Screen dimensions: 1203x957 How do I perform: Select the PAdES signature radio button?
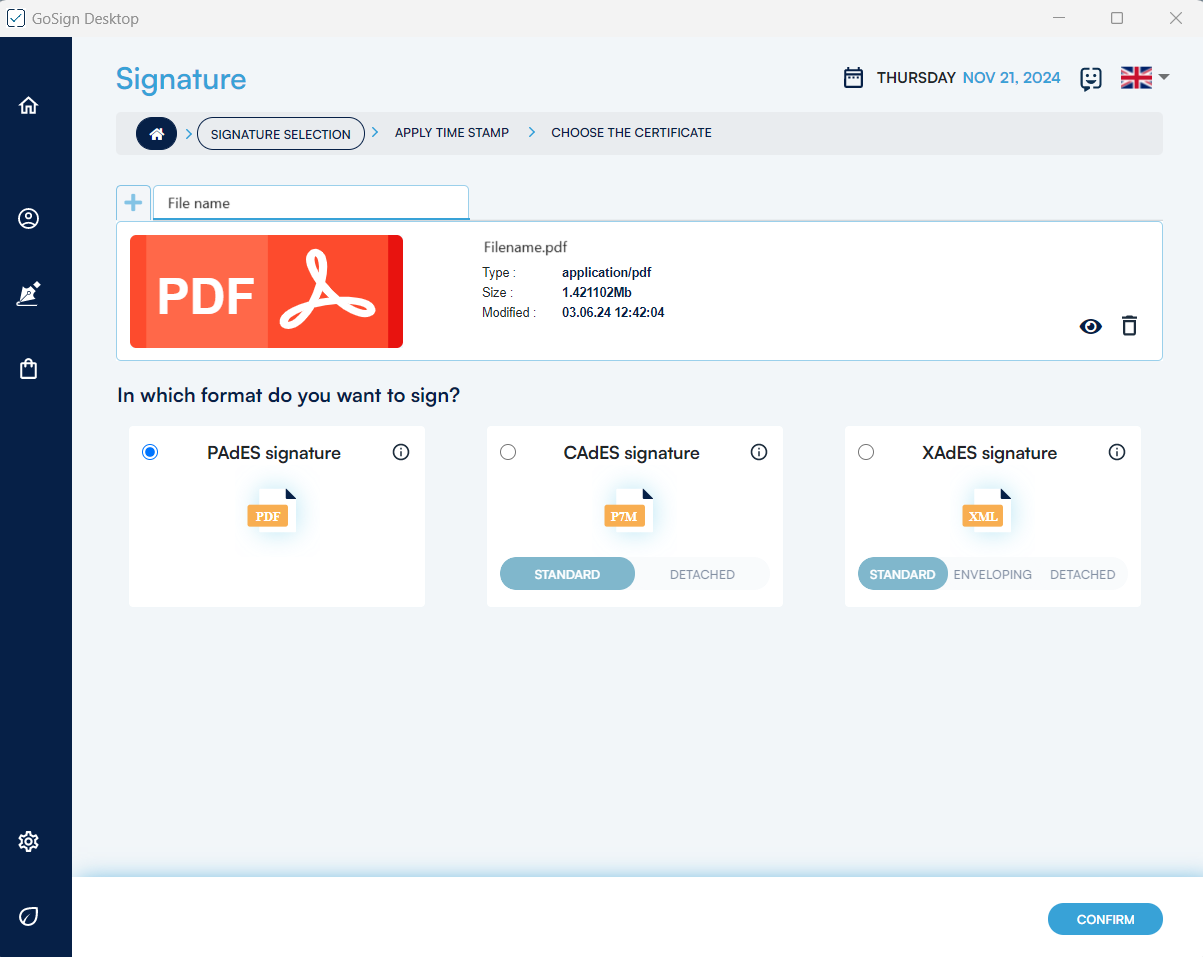(x=150, y=453)
